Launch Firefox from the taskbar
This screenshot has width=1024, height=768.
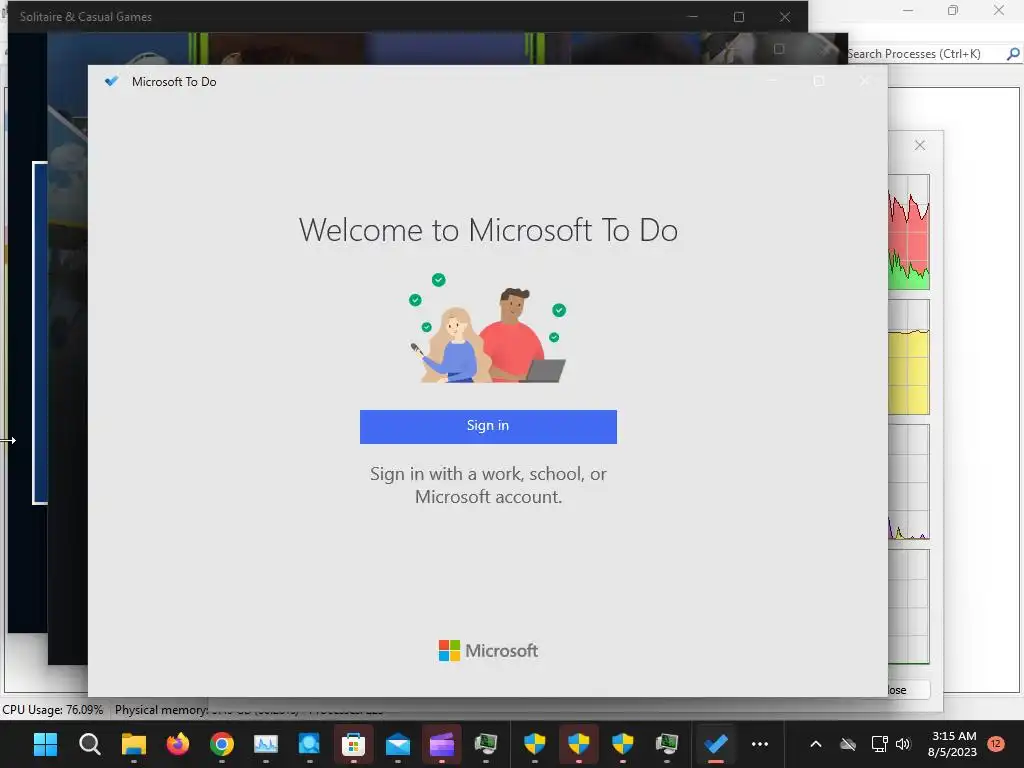[178, 744]
